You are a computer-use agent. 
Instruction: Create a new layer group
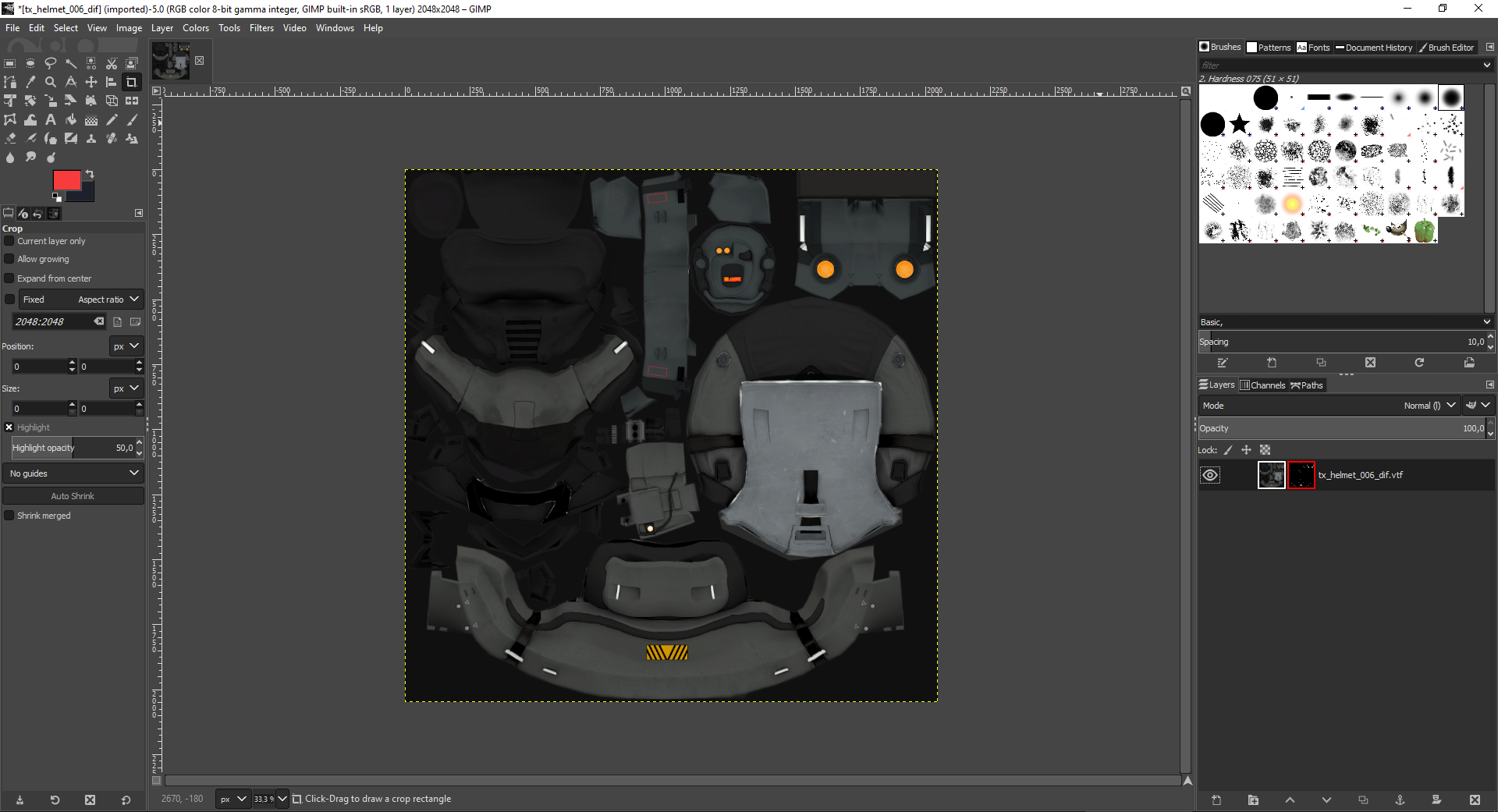1253,800
